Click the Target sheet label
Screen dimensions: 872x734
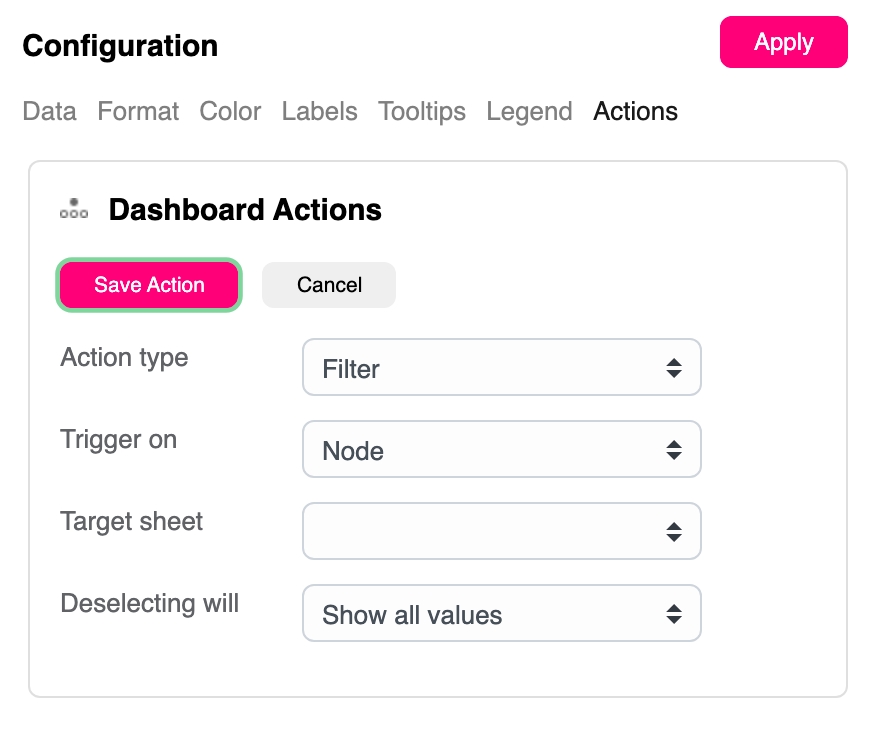[x=131, y=521]
